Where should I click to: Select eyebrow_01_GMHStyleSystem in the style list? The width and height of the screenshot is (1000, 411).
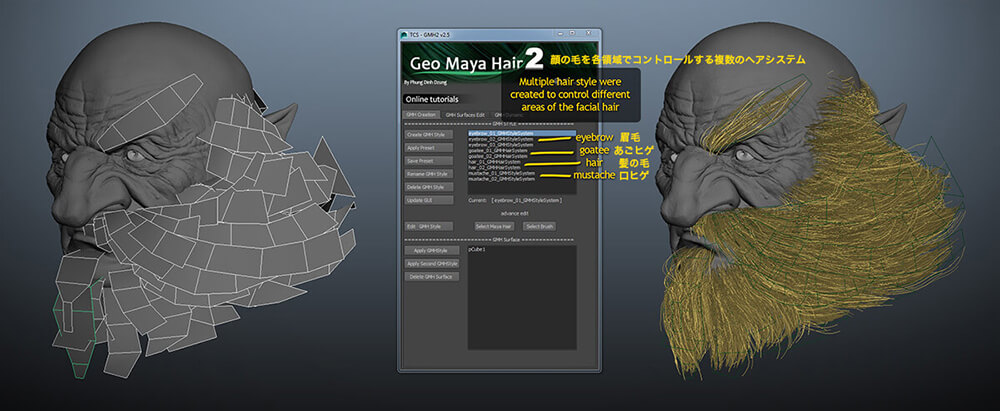522,133
